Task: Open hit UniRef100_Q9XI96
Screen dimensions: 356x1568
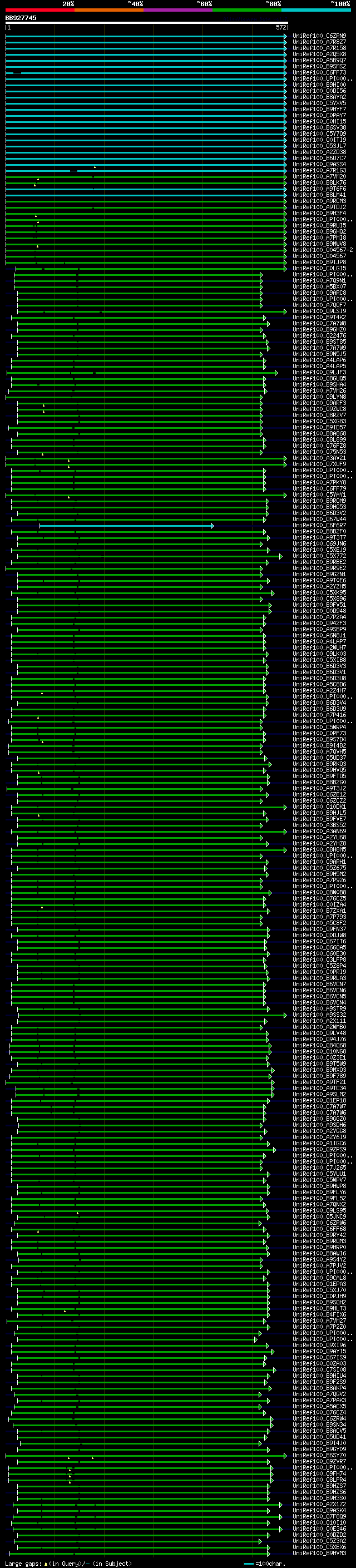Action: pyautogui.click(x=319, y=1344)
